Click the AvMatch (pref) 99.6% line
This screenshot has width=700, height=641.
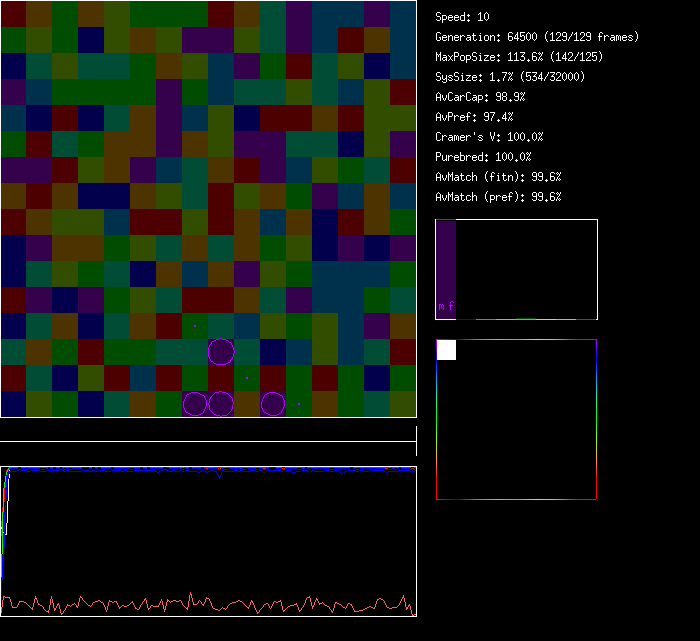(x=498, y=197)
